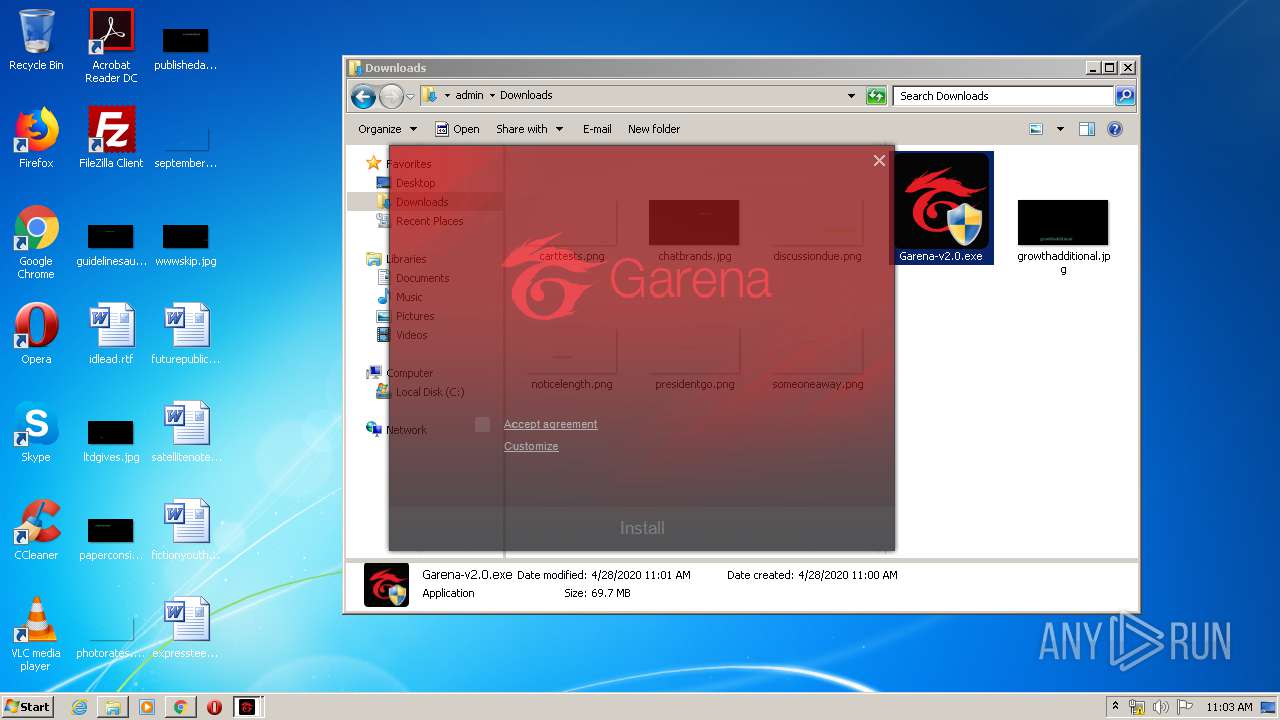Open Internet Explorer from taskbar

tap(79, 707)
